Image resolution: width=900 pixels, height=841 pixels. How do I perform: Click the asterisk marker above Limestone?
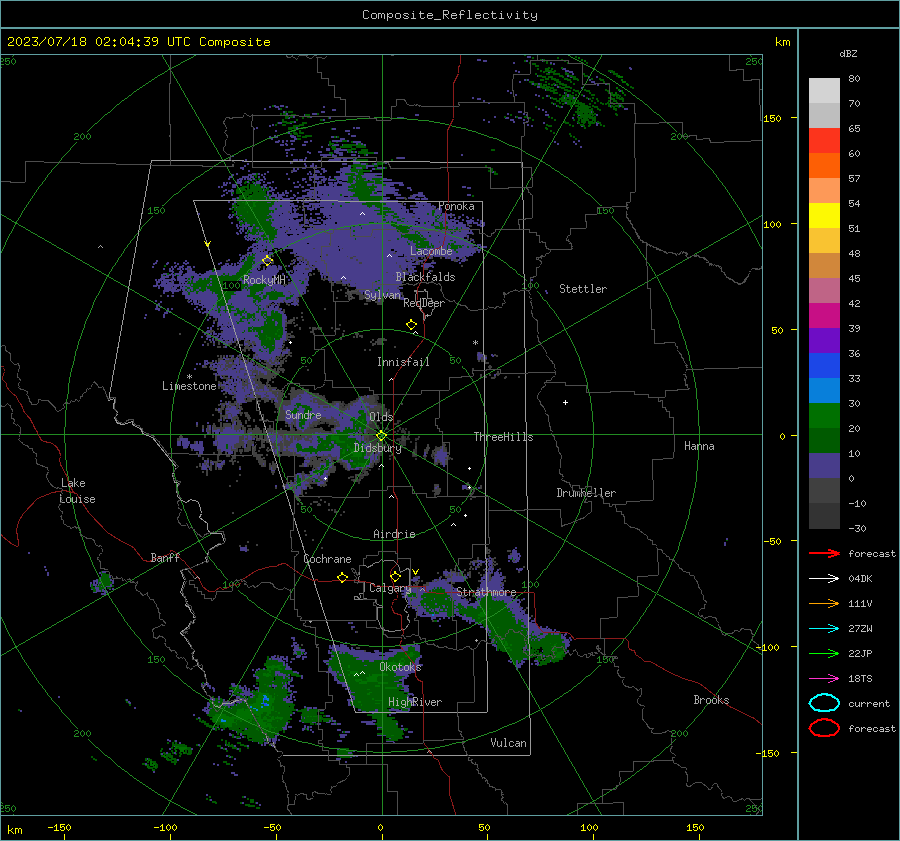tap(189, 377)
